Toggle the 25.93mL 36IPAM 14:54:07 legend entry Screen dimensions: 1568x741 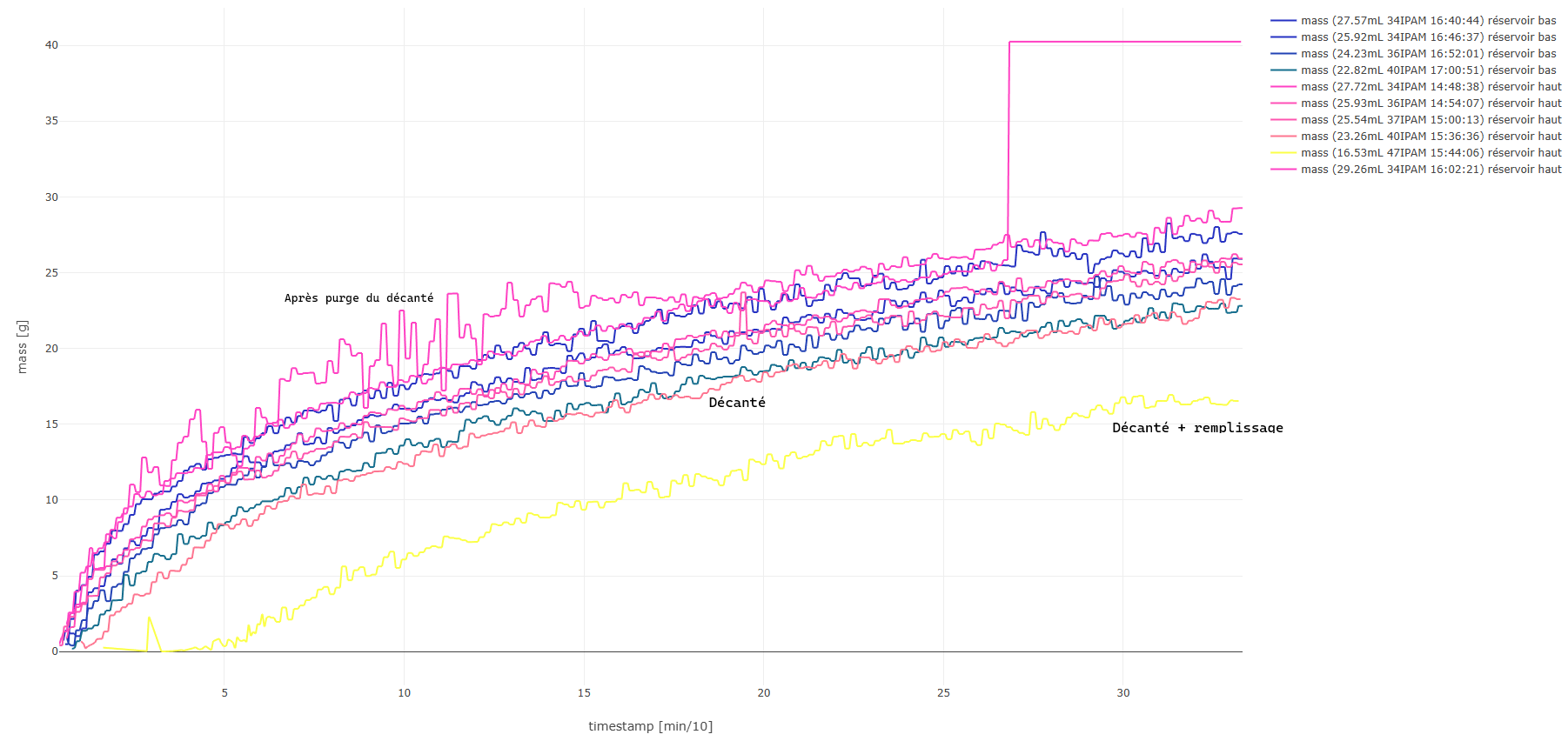[1431, 103]
